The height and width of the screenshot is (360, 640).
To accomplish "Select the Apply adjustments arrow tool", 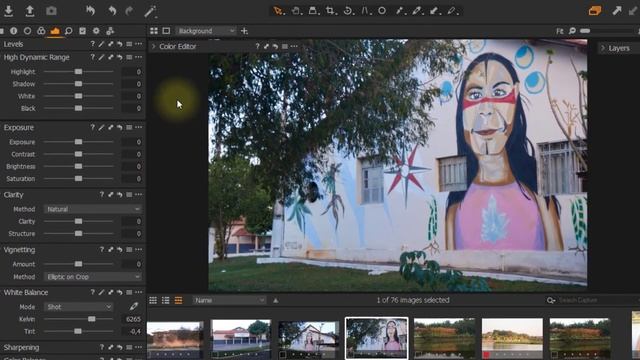I will tap(434, 11).
